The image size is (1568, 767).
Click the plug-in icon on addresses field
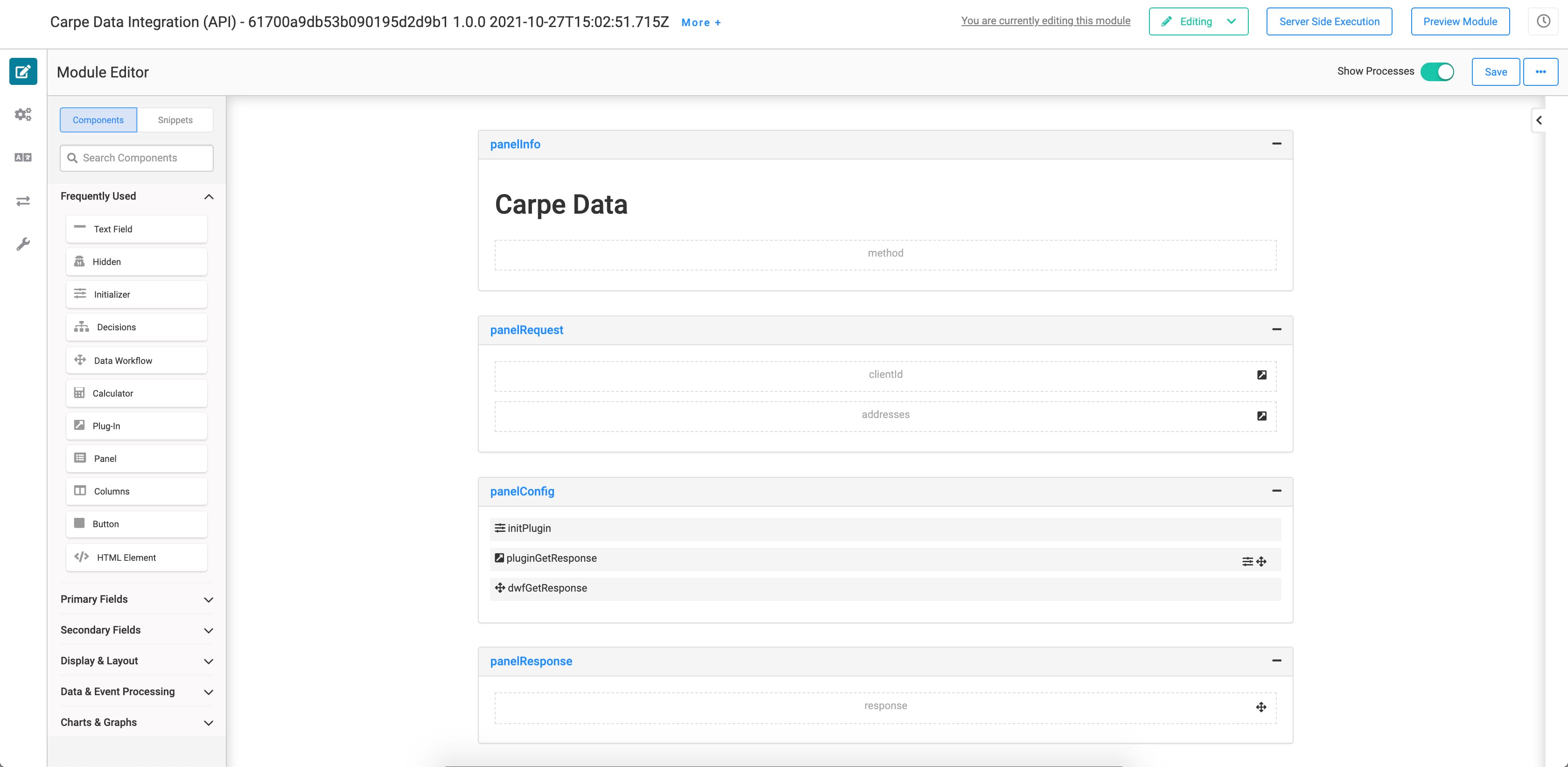pos(1262,416)
